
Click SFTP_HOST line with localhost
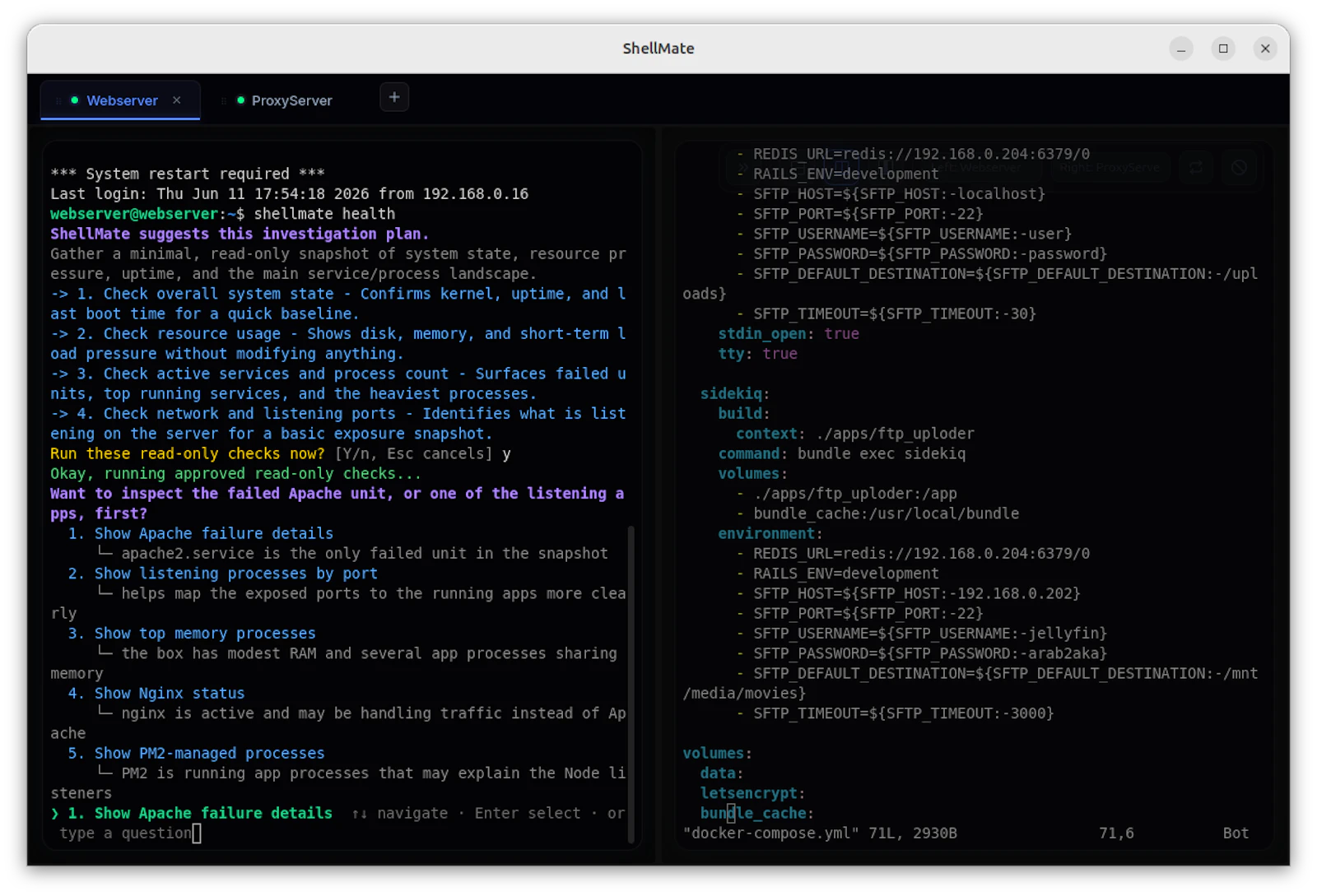click(900, 194)
